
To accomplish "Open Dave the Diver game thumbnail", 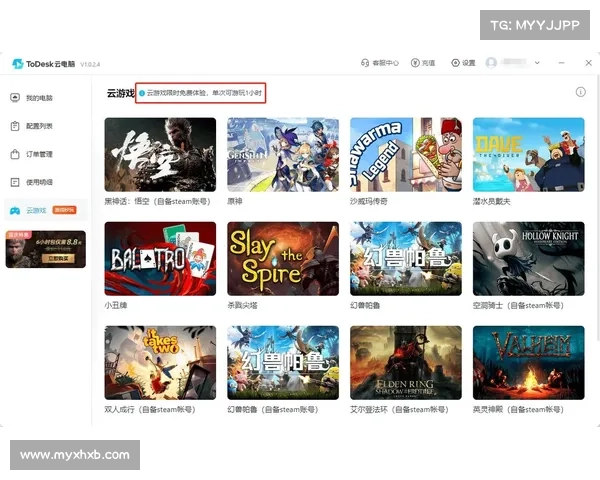I will coord(528,155).
